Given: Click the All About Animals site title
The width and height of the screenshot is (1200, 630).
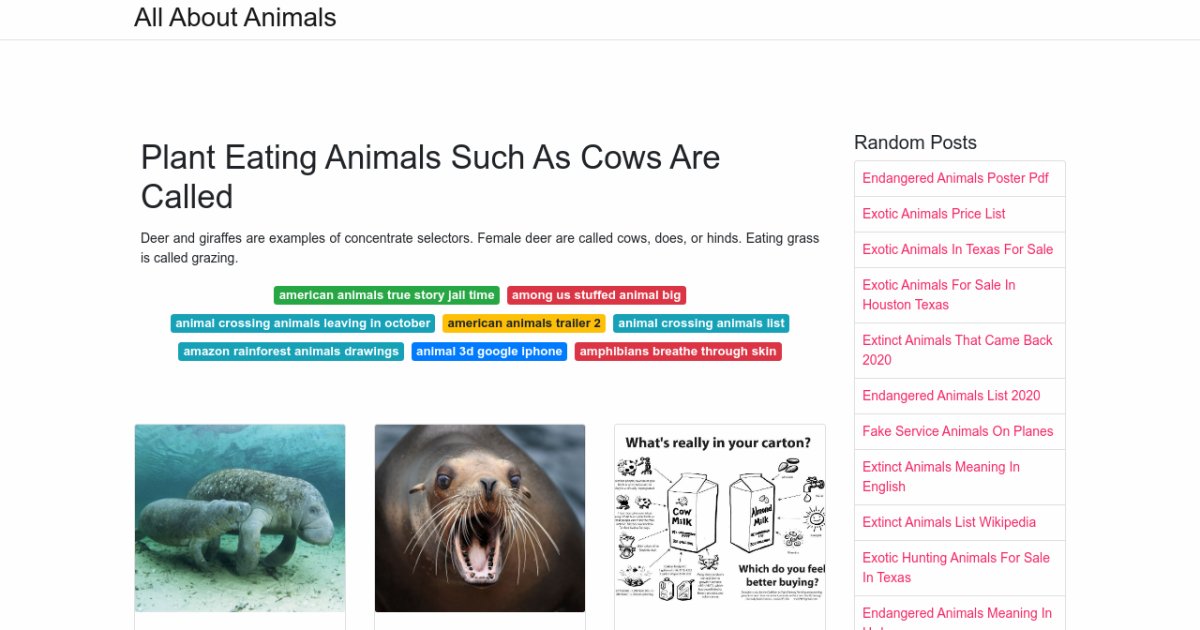Looking at the screenshot, I should click(235, 17).
